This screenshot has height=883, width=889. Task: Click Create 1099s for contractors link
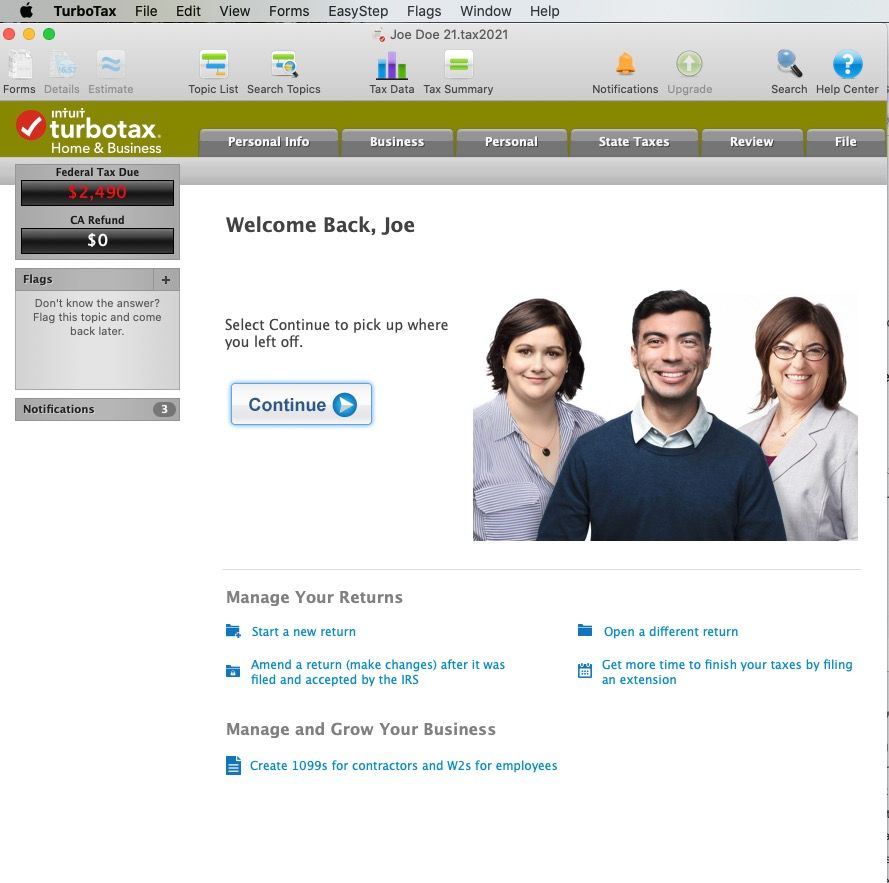coord(403,766)
